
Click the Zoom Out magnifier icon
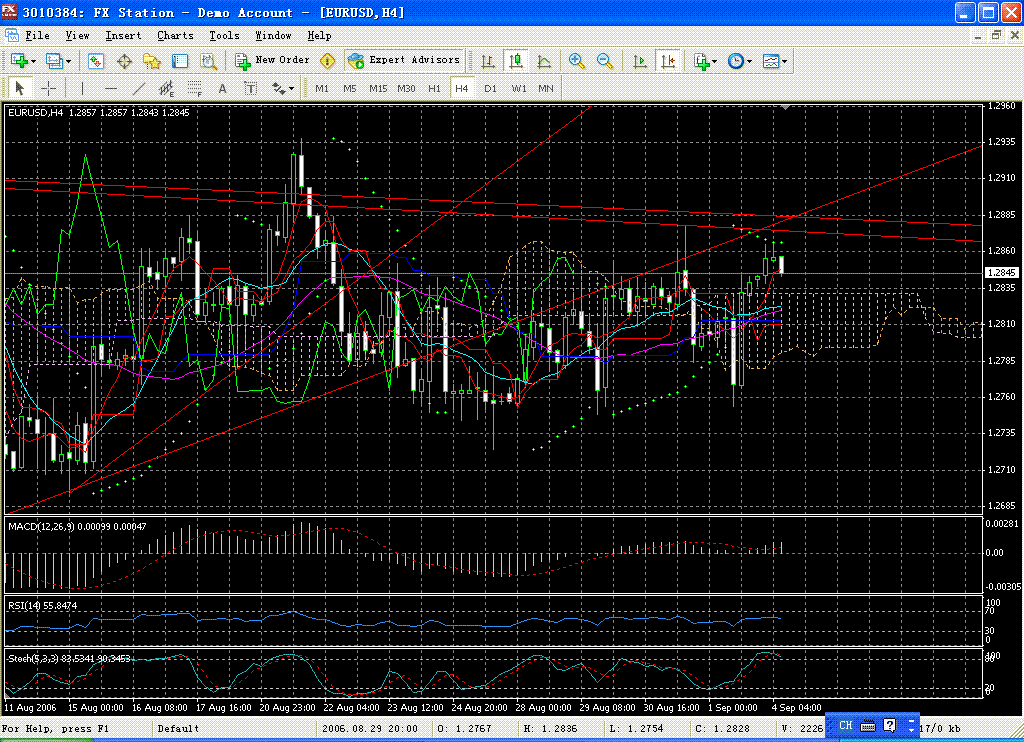coord(605,61)
